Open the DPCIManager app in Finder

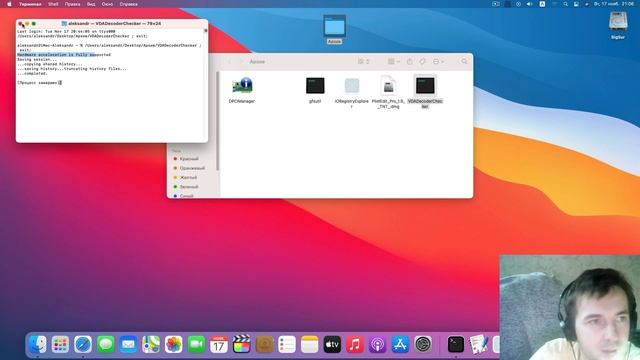click(x=242, y=86)
